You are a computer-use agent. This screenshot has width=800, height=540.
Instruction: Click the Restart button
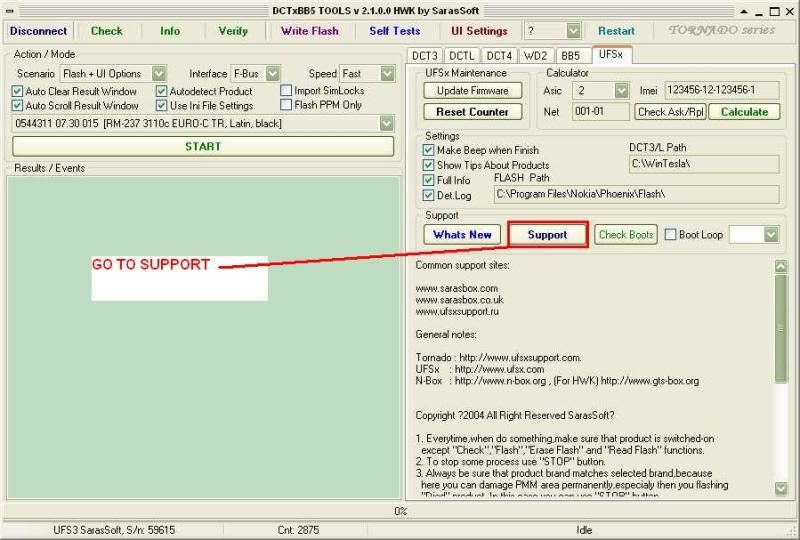tap(616, 31)
